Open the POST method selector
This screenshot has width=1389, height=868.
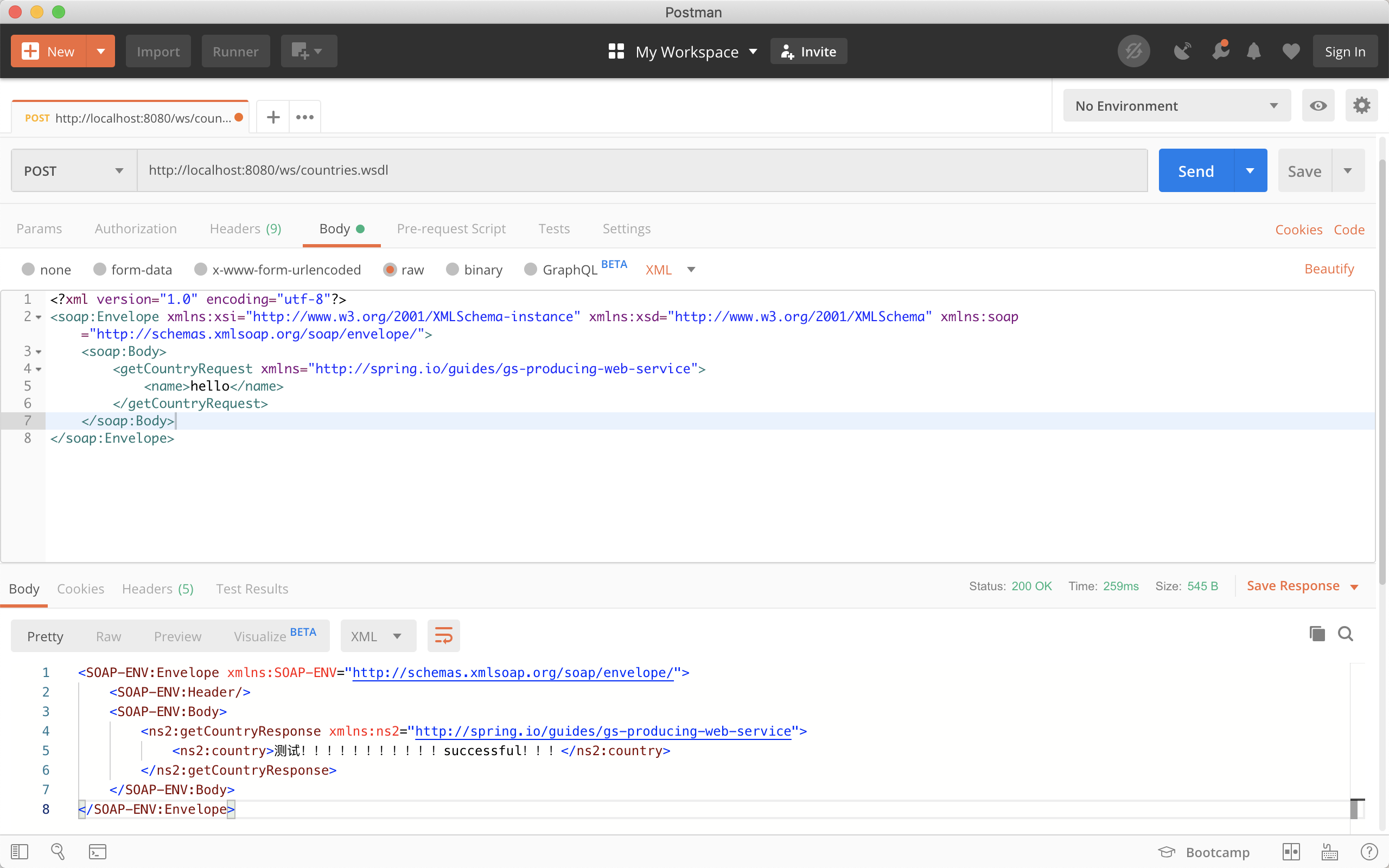click(72, 170)
